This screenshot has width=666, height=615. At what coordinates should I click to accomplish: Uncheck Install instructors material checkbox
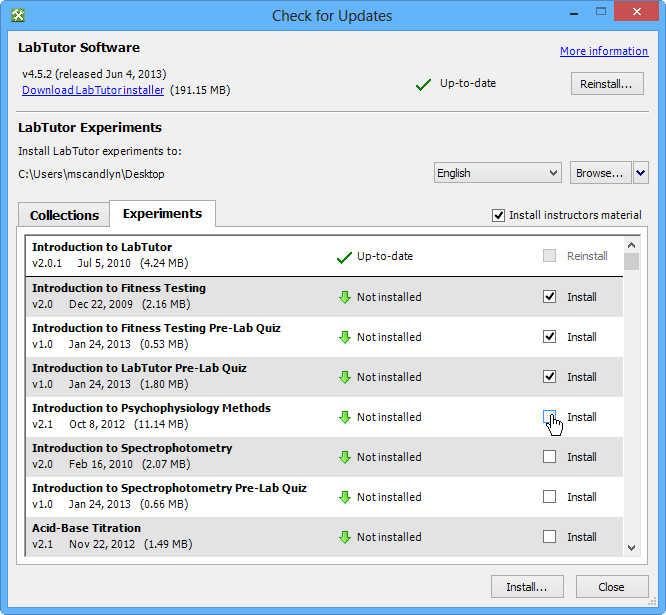(499, 215)
